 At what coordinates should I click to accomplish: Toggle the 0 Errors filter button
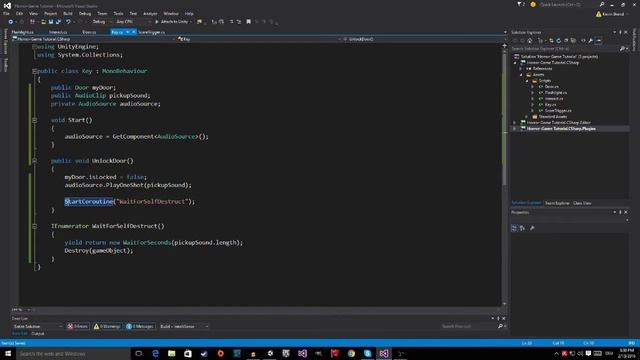point(78,326)
